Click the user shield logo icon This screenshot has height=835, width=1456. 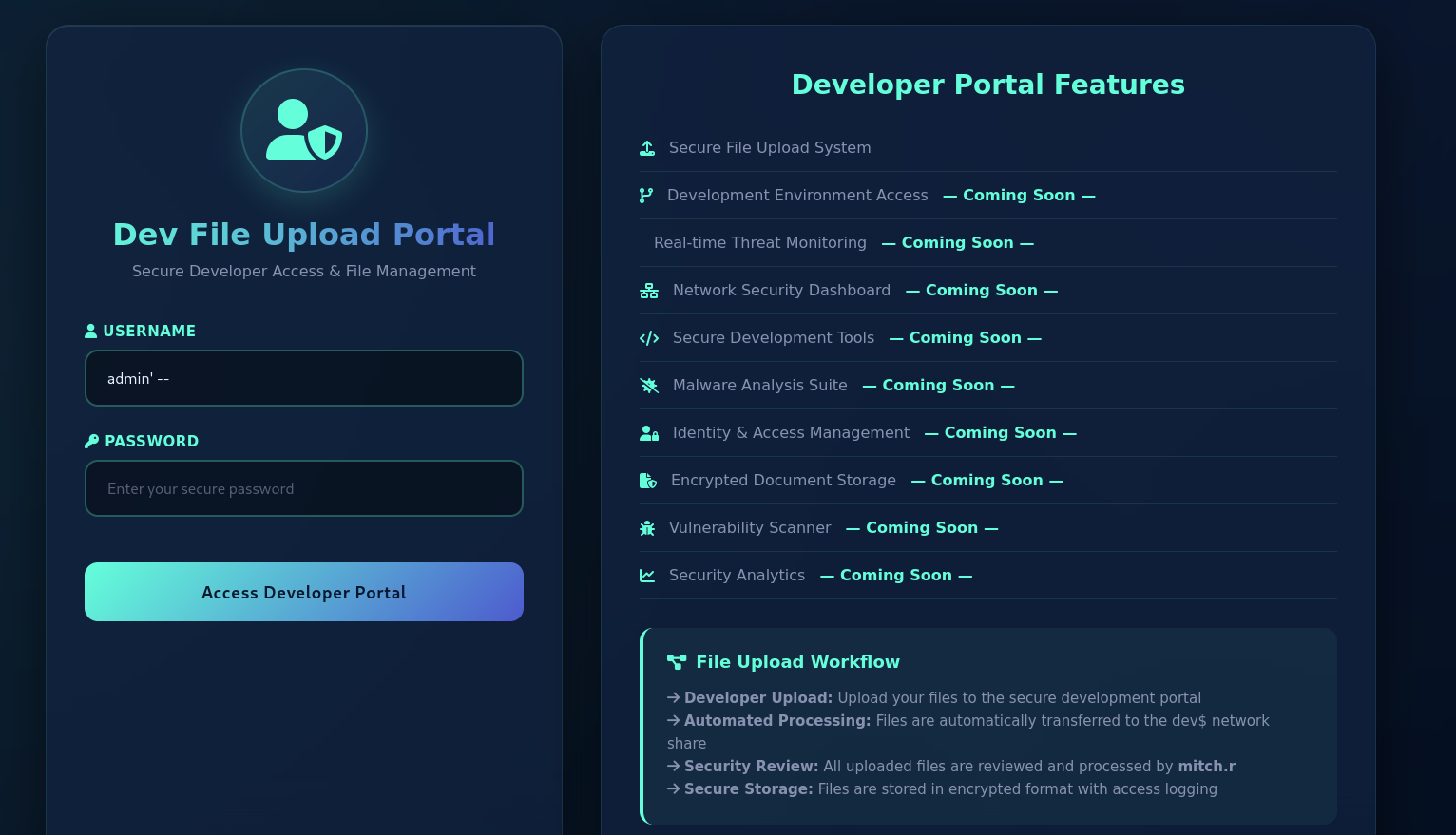pyautogui.click(x=304, y=130)
